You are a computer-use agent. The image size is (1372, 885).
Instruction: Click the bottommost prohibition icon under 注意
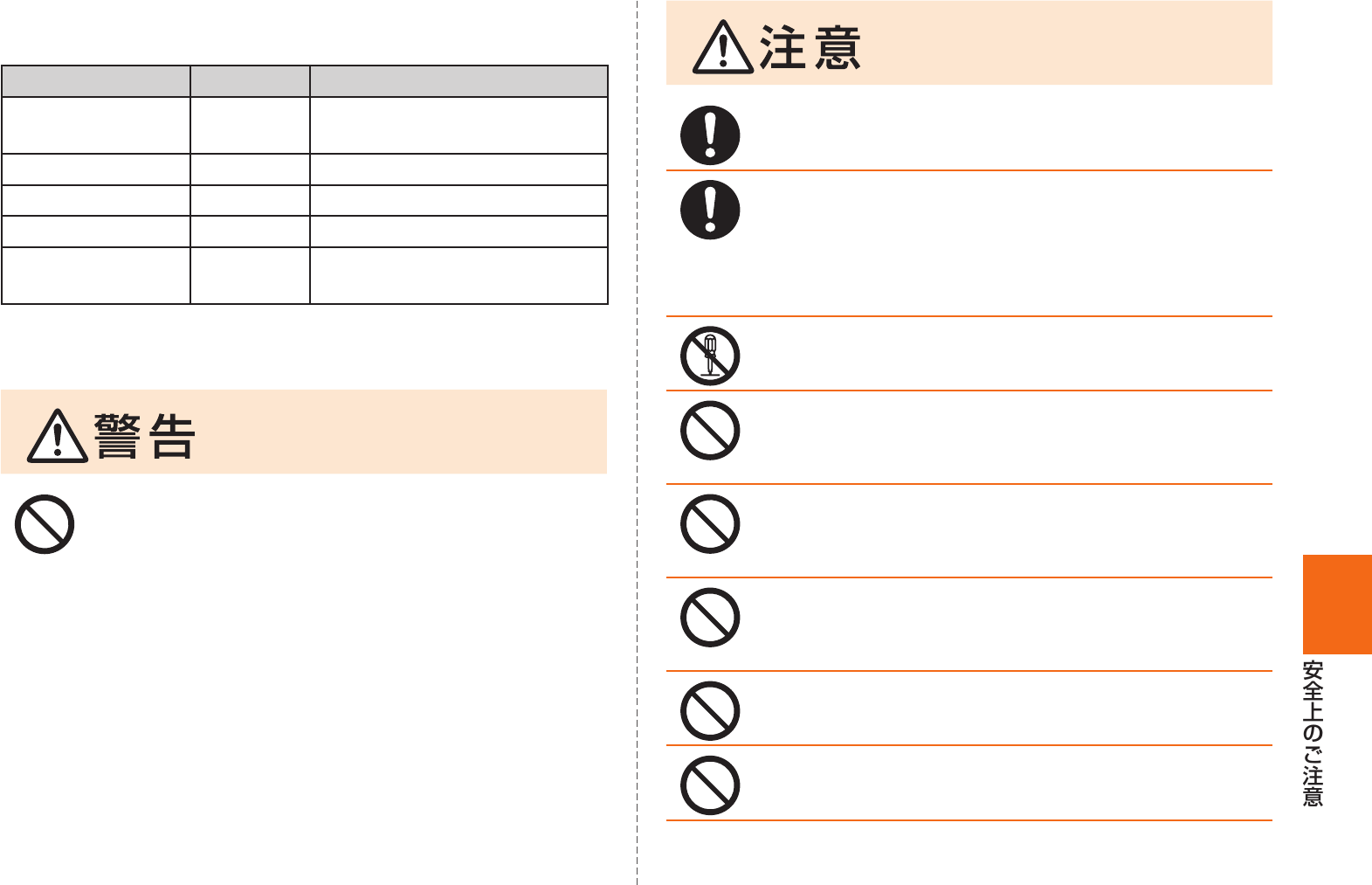710,785
